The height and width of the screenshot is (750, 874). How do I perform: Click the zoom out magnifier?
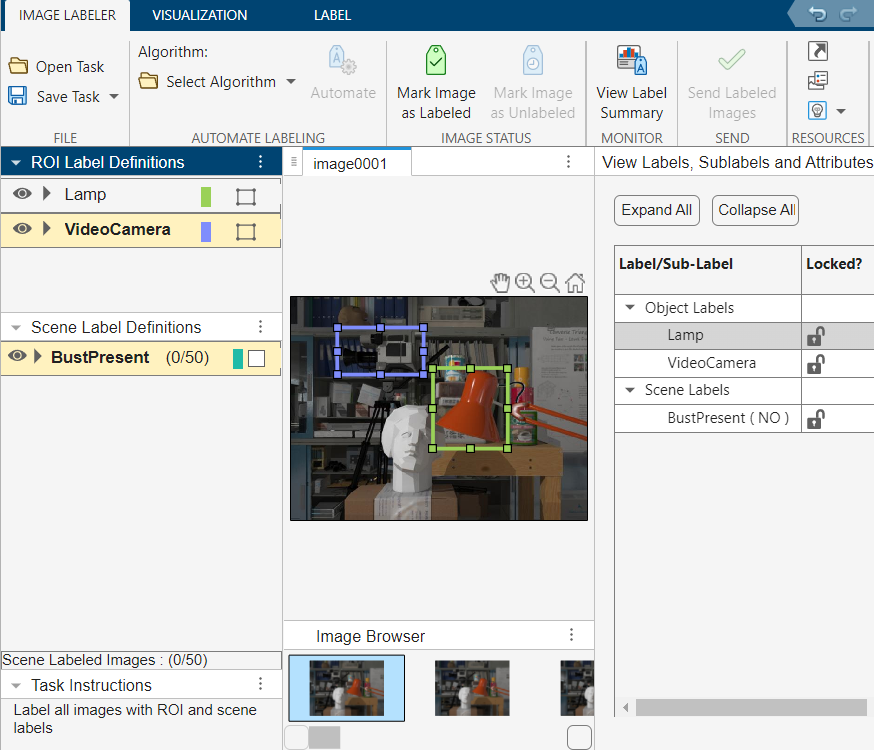550,283
